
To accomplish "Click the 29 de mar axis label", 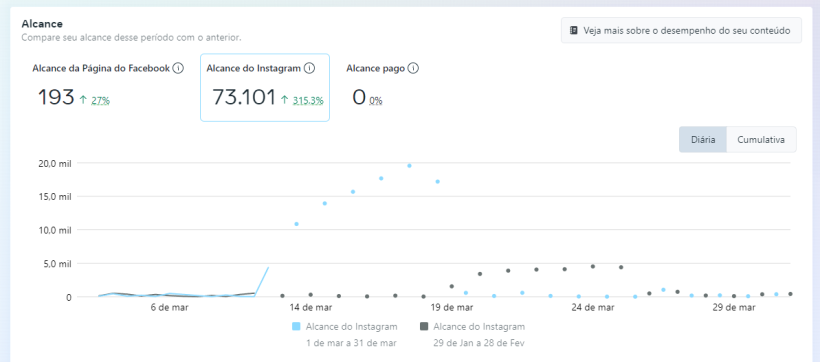I will pos(734,308).
